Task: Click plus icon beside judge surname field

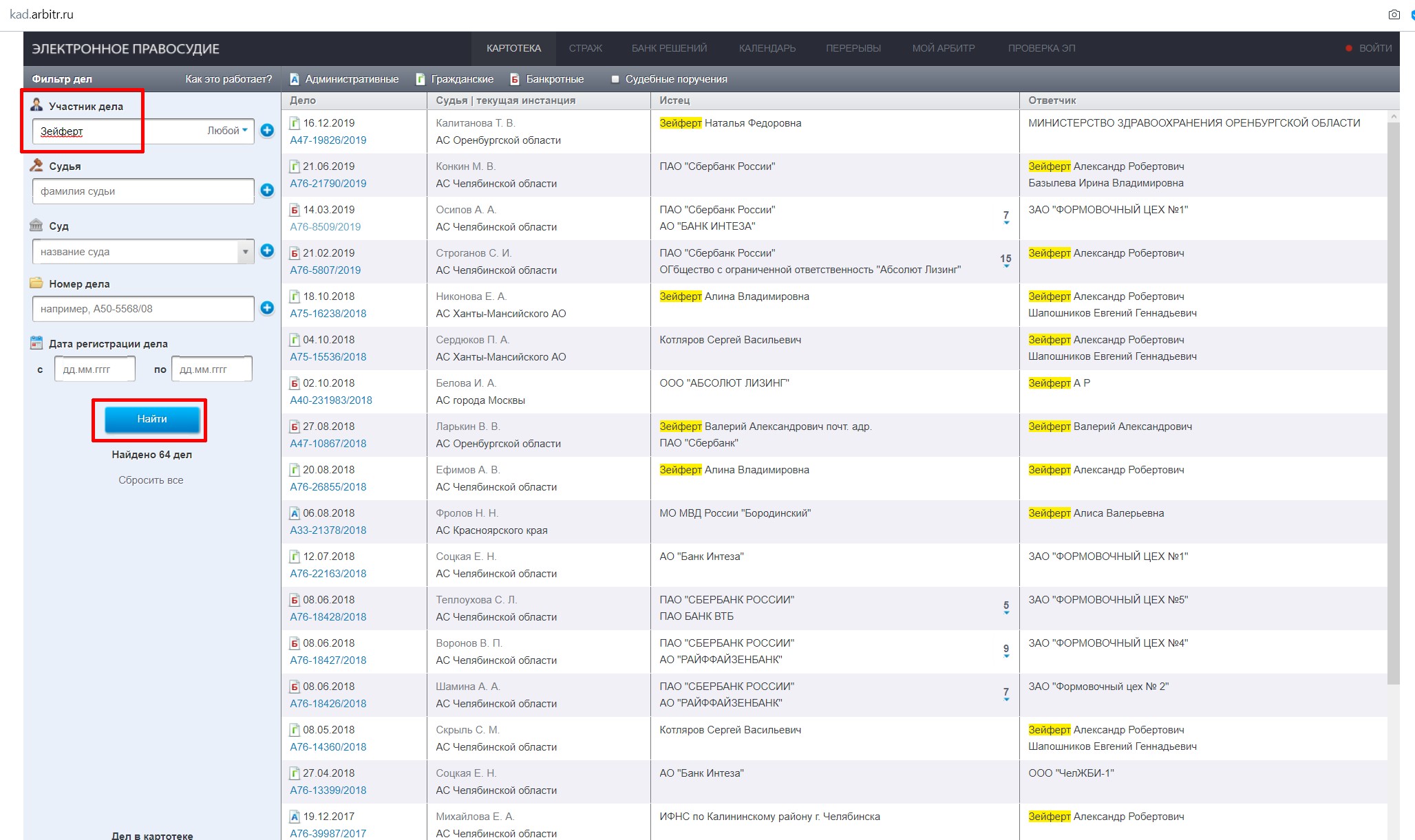Action: (267, 190)
